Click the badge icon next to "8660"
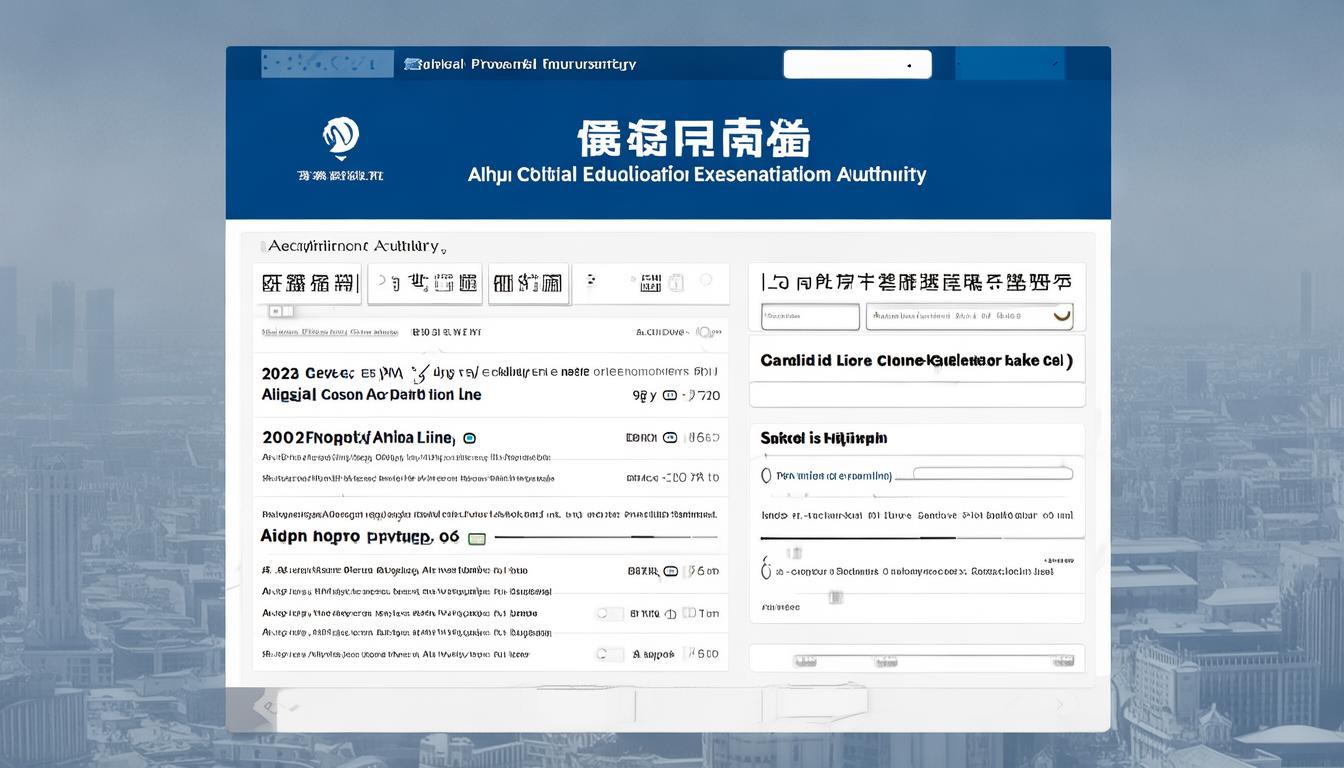 670,438
